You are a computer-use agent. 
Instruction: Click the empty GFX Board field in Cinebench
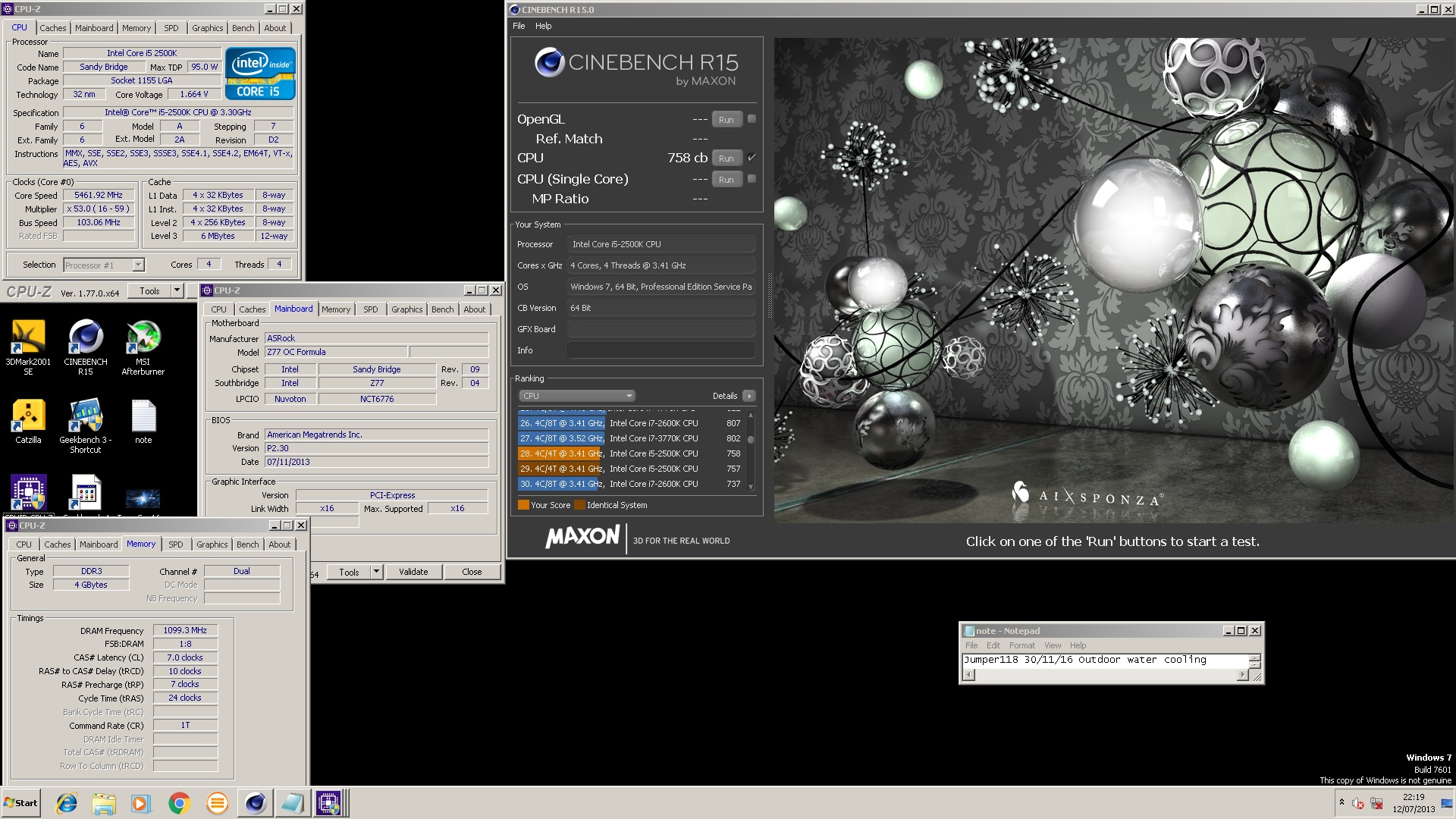(661, 329)
